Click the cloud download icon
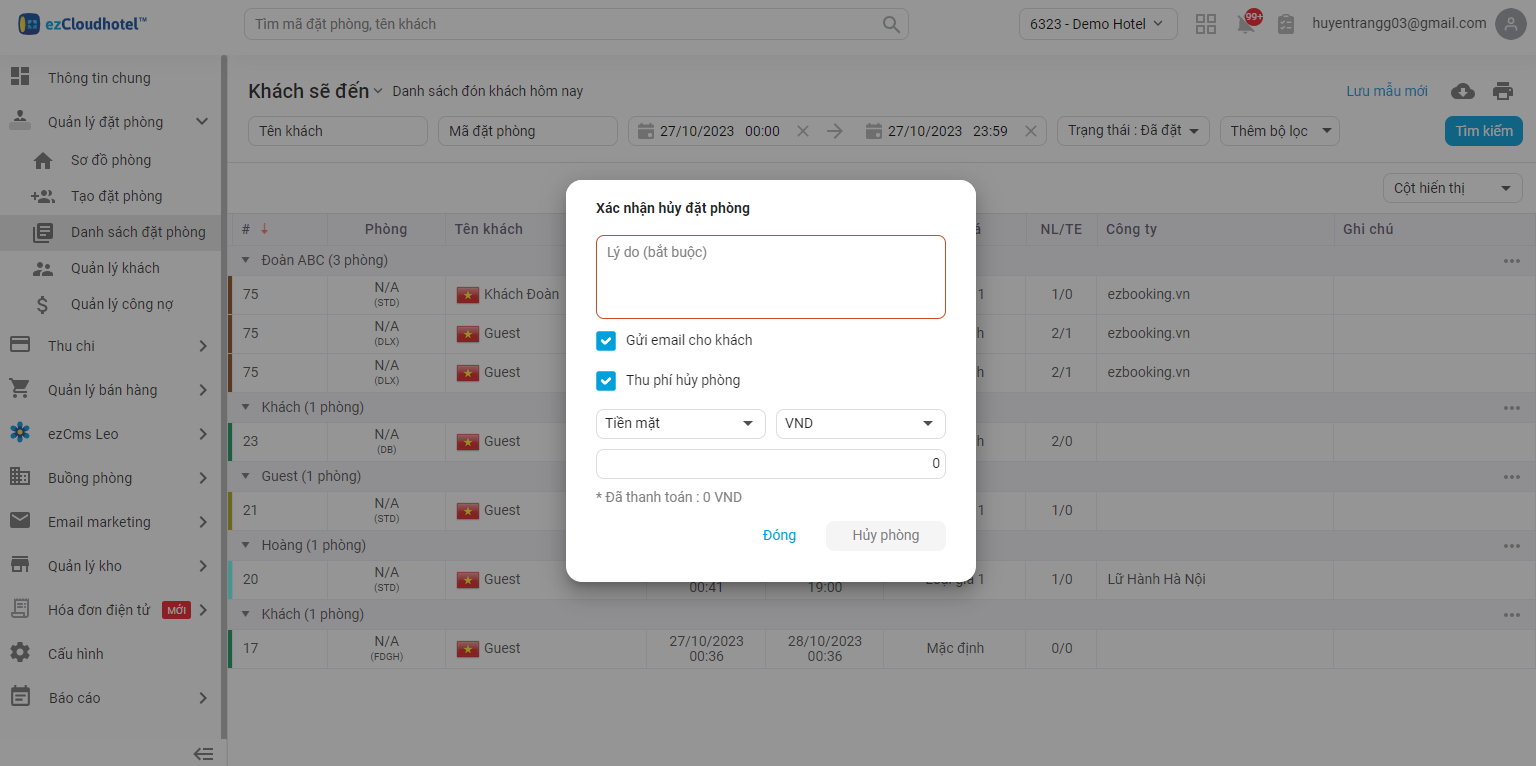The width and height of the screenshot is (1536, 766). click(x=1463, y=91)
